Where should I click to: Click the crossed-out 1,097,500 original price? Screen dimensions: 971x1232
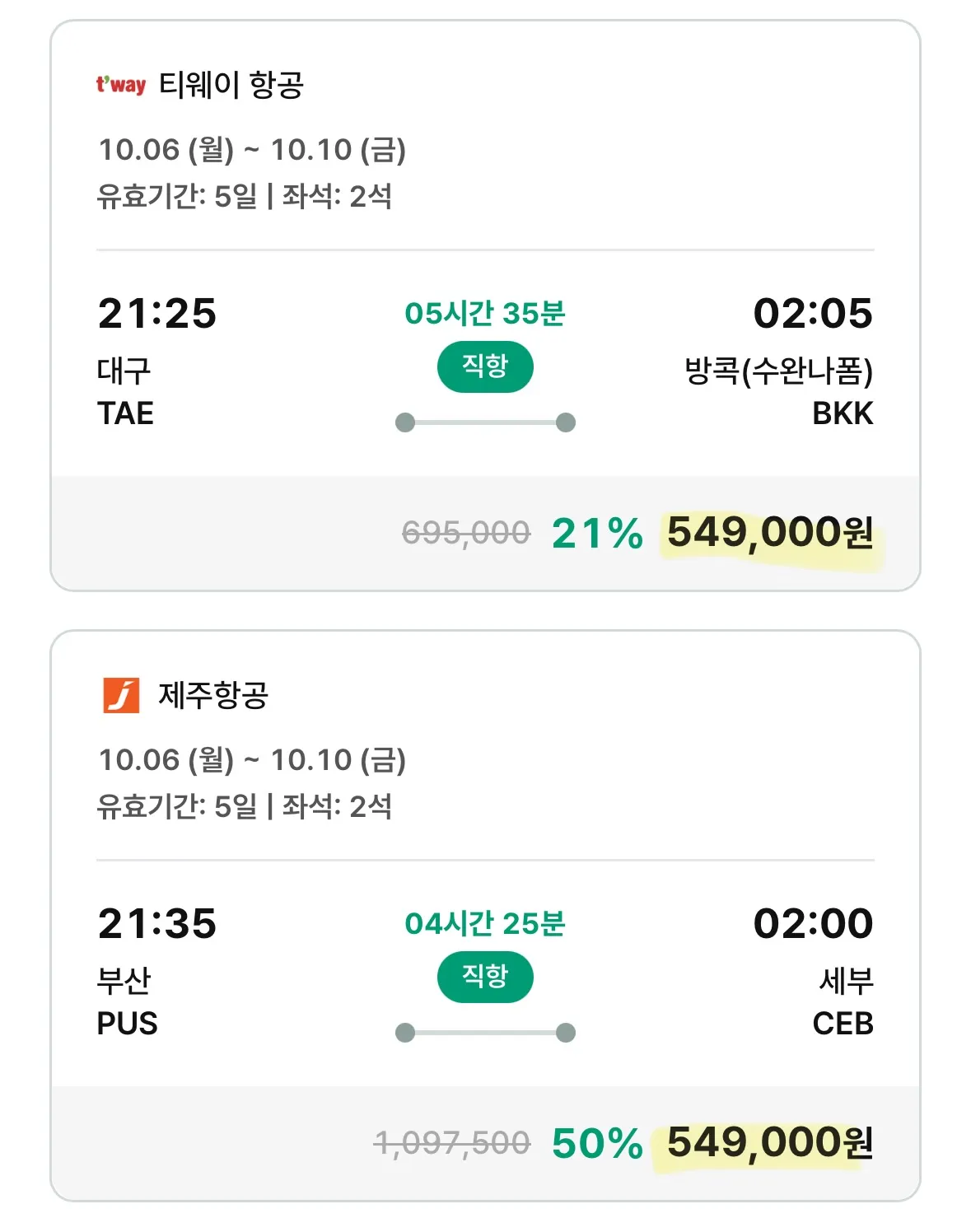click(x=452, y=1143)
